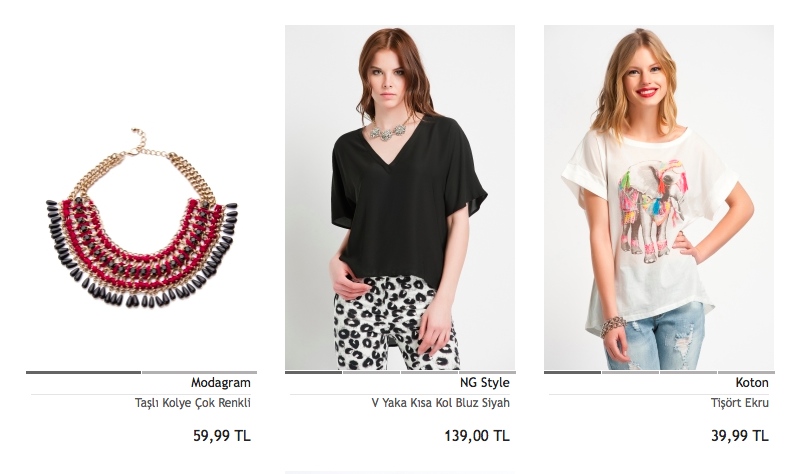Click the NG Style brand name

485,383
